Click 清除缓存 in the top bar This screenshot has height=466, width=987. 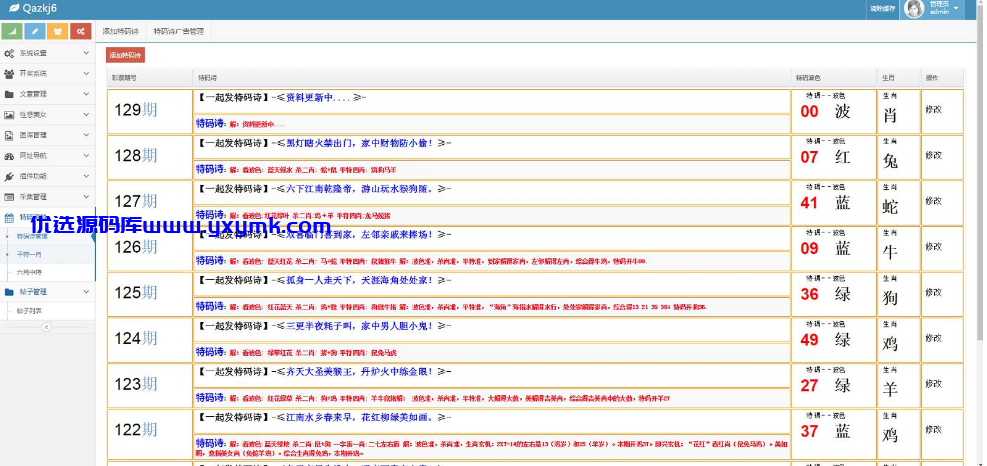tap(882, 9)
